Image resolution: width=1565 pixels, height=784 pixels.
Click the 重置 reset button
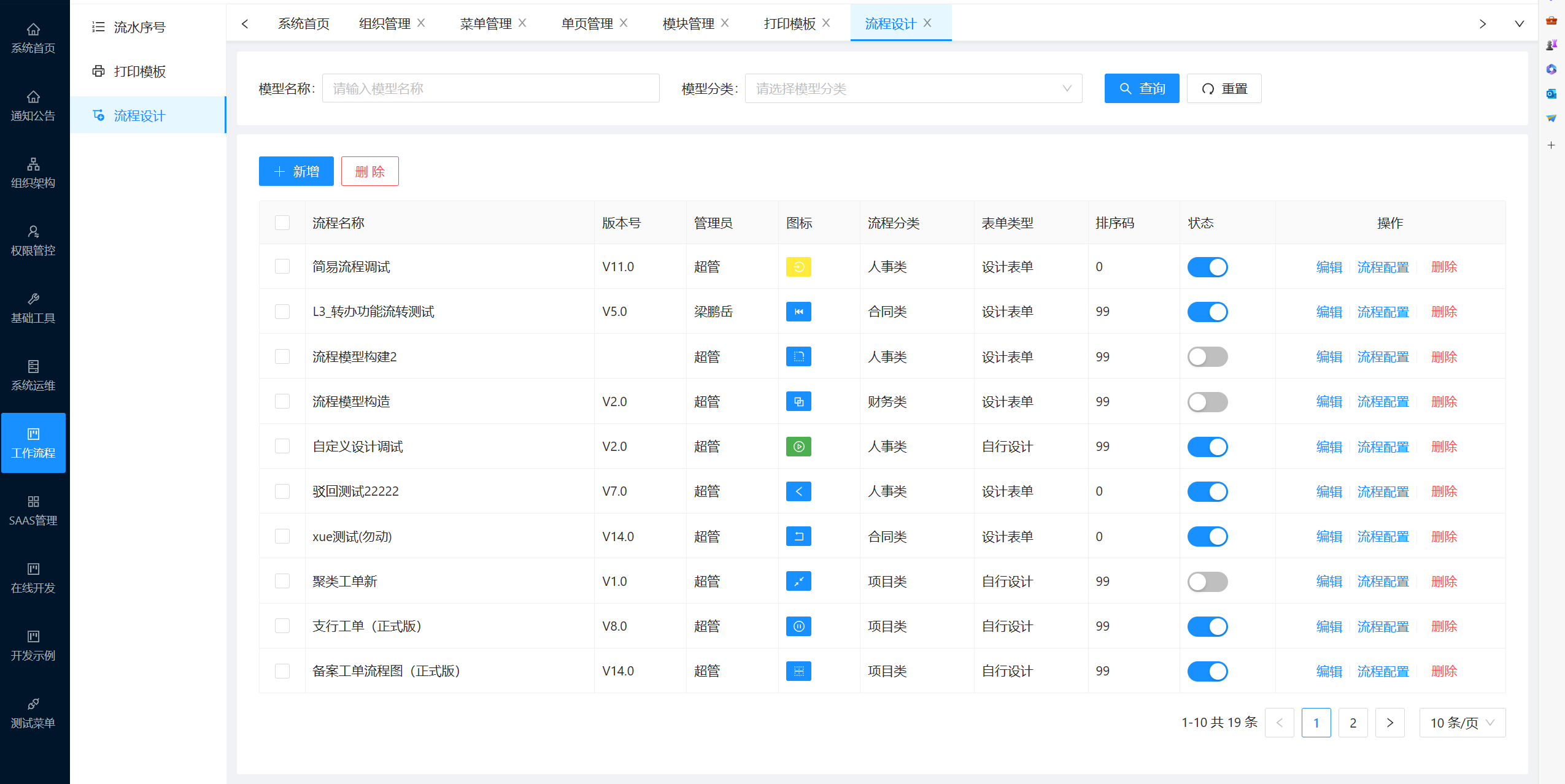(1224, 88)
